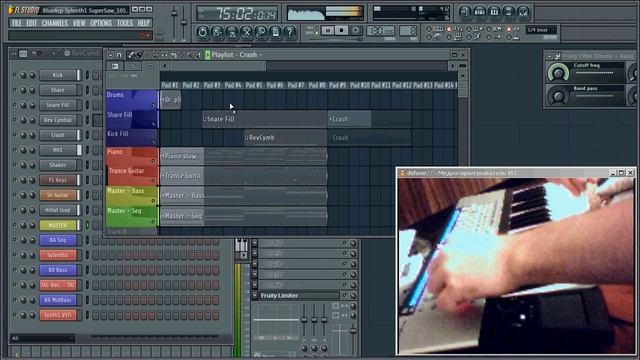Viewport: 640px width, 360px height.
Task: Click the time display 75:02:014
Action: coord(237,14)
